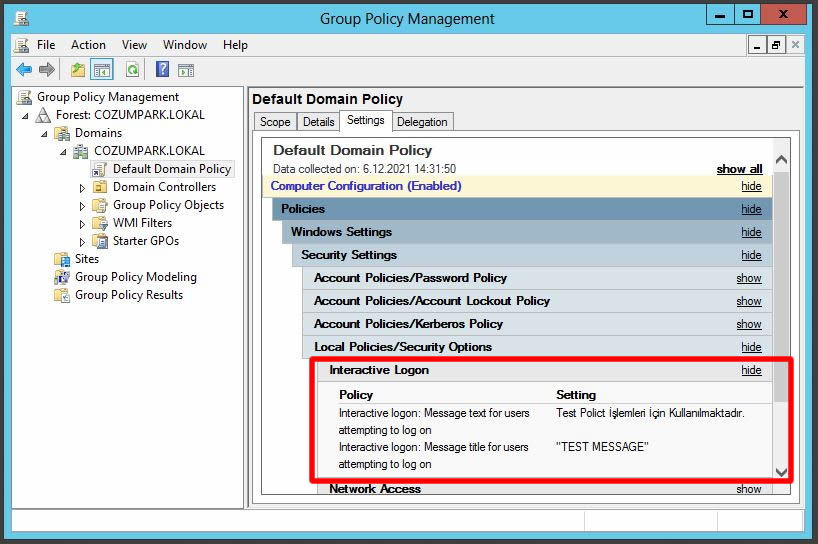
Task: Click the Back arrow toolbar icon
Action: click(x=24, y=69)
